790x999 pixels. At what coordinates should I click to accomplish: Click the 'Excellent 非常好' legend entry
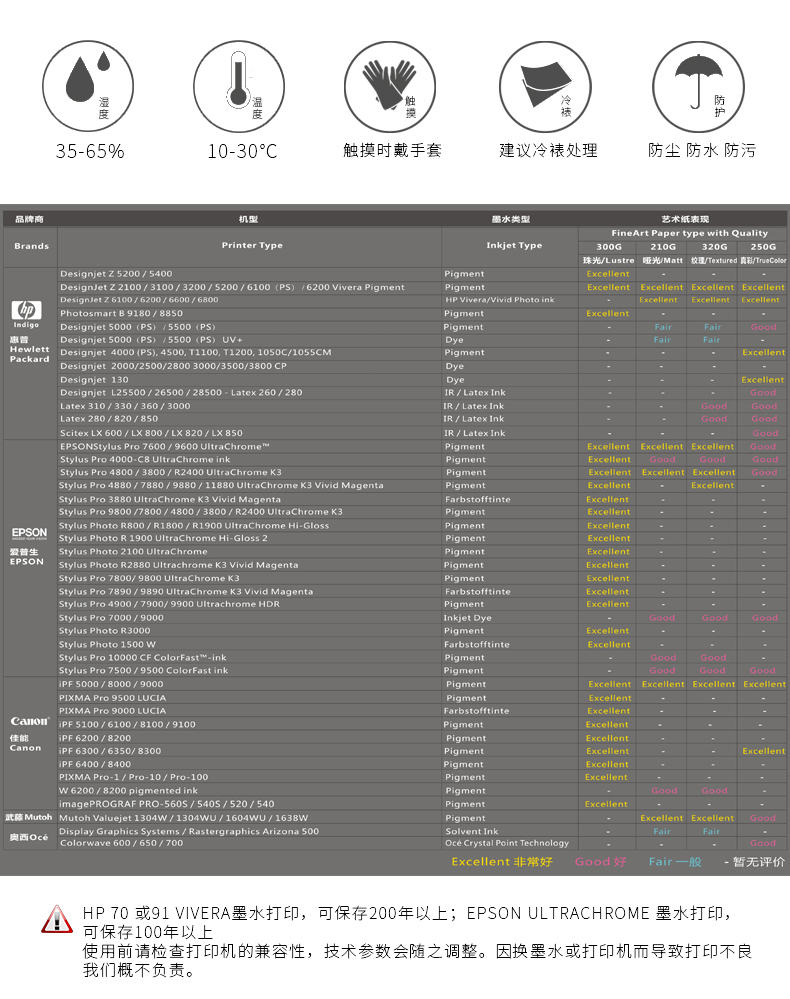pos(502,862)
